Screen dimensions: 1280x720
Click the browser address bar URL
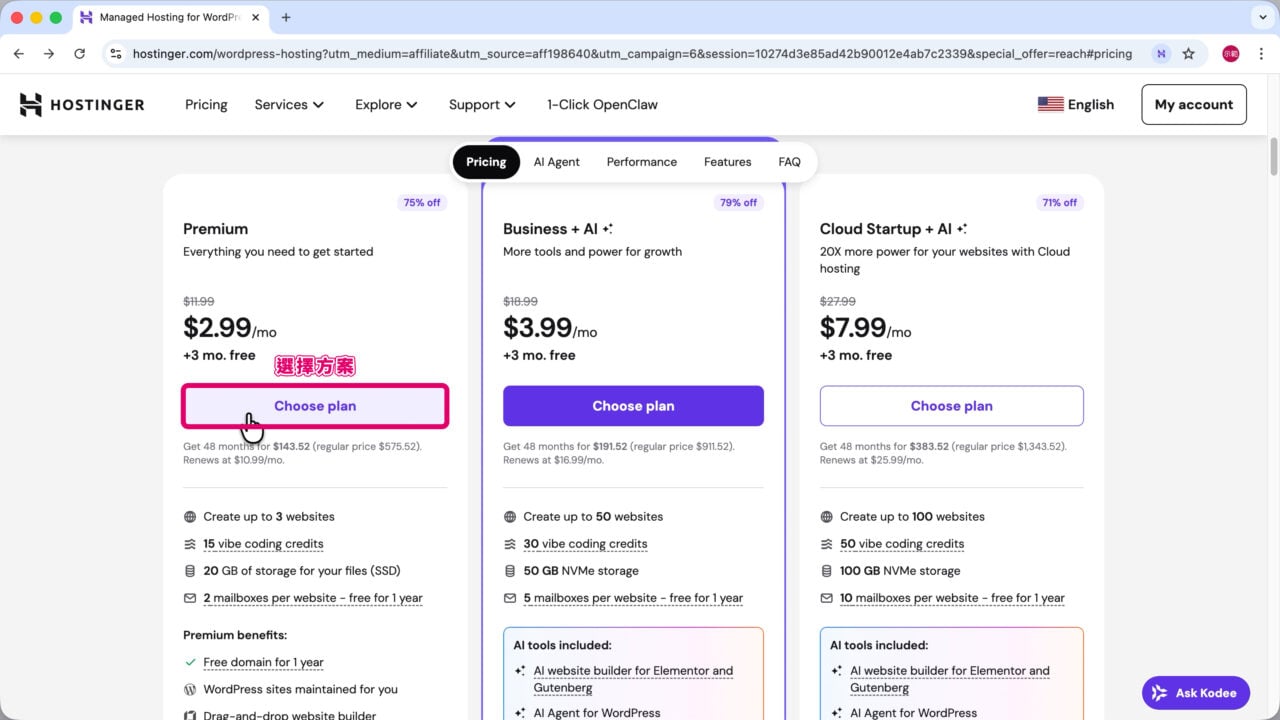[632, 54]
